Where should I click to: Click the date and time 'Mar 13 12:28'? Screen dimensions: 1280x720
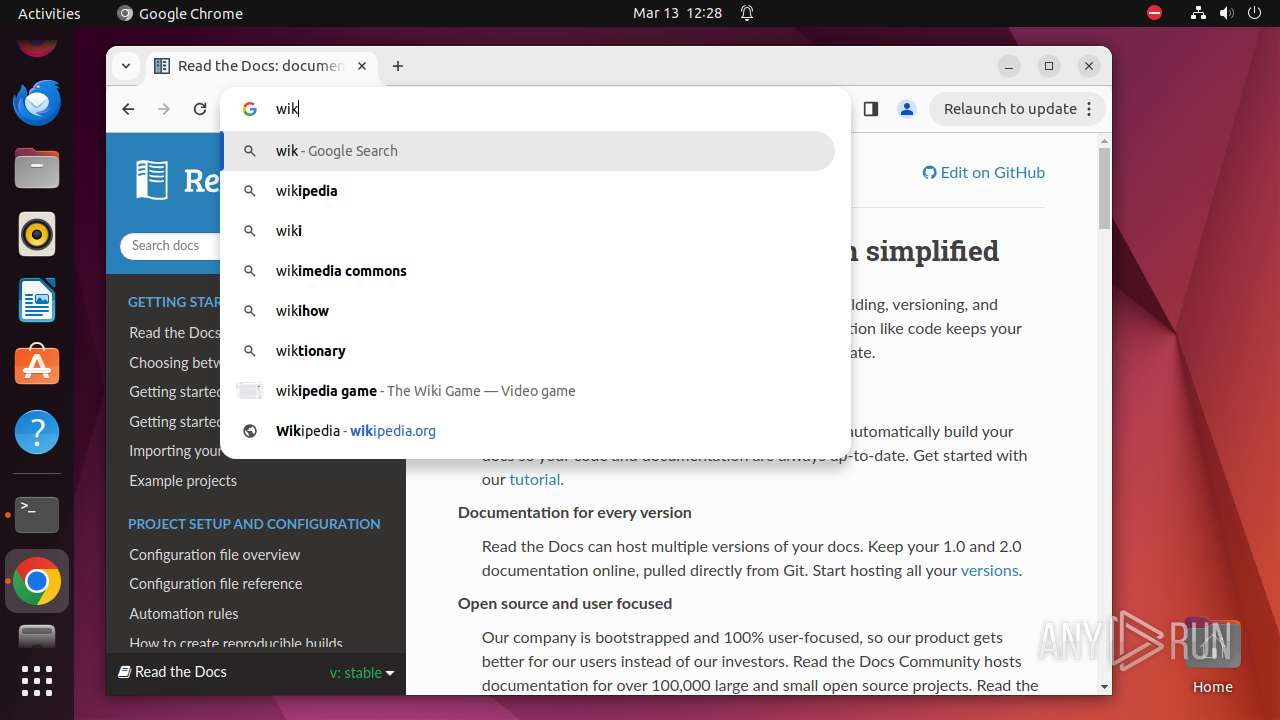pos(677,13)
